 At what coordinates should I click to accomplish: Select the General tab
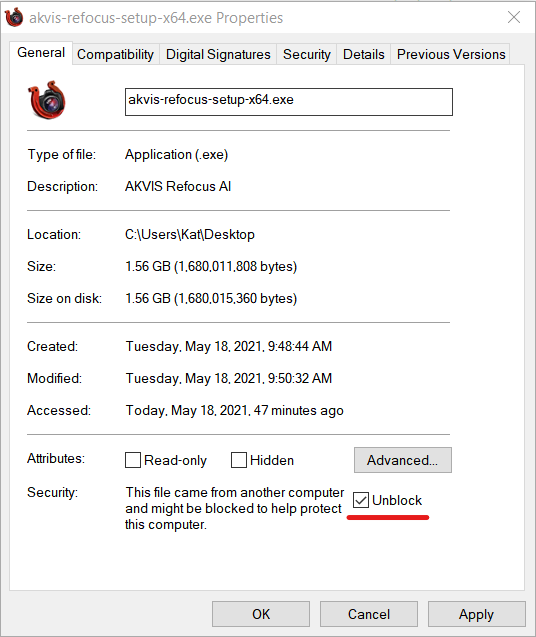tap(41, 53)
